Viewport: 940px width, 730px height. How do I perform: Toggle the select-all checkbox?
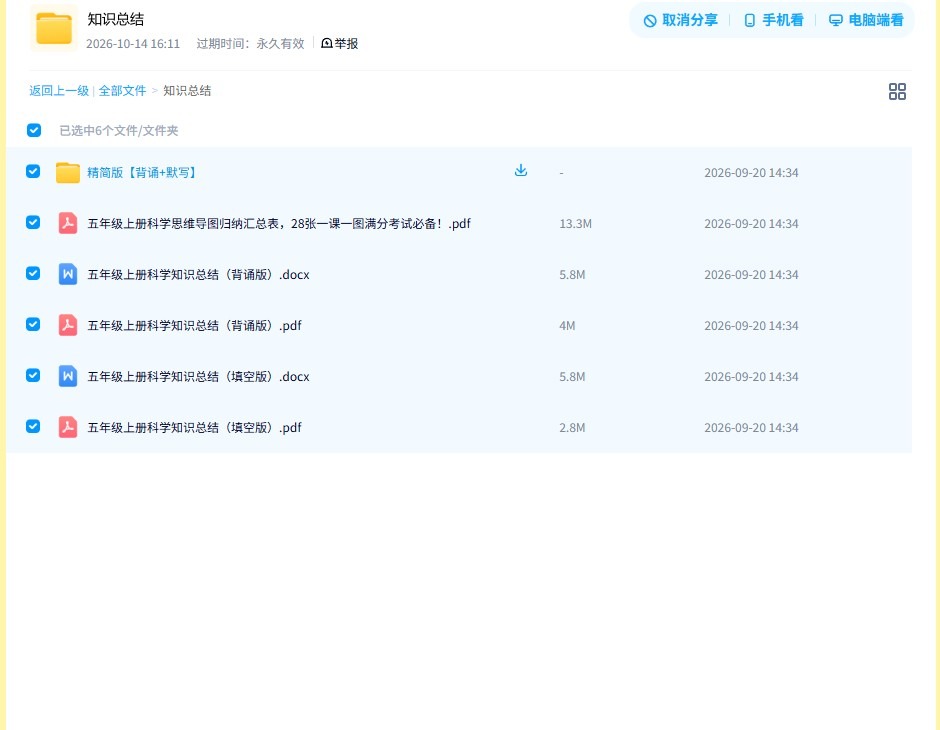pos(34,130)
